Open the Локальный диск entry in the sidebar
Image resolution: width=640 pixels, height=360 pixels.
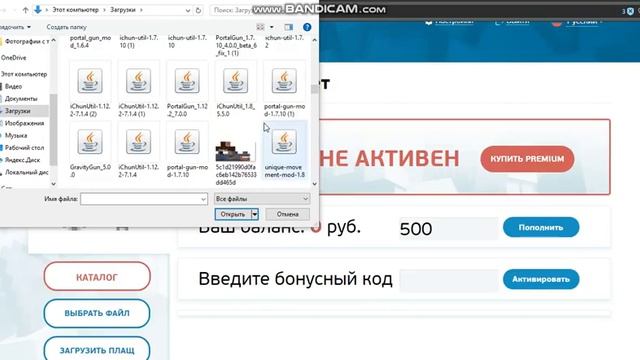pyautogui.click(x=26, y=172)
